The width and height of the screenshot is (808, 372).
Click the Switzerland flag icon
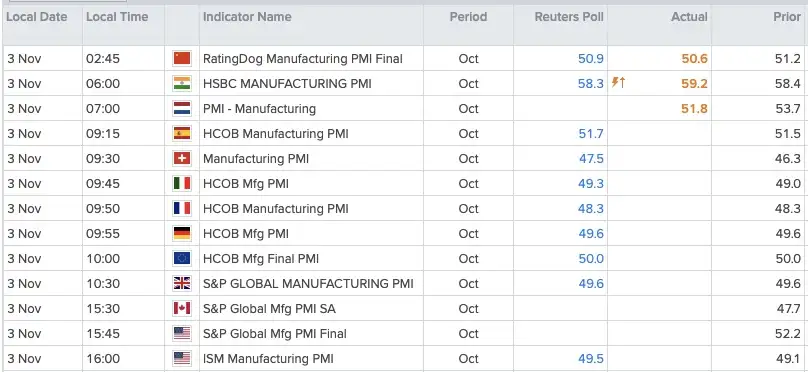pos(182,159)
